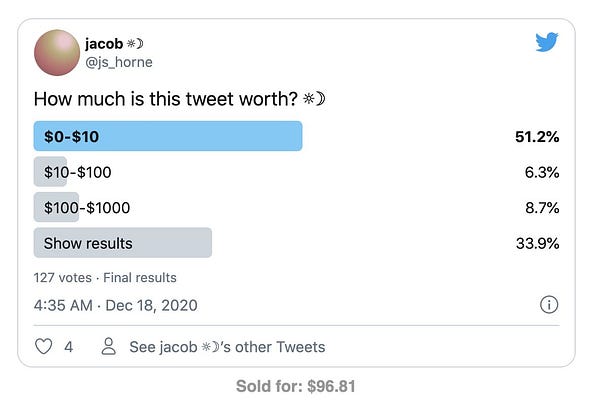The height and width of the screenshot is (406, 600).
Task: Click jacob's round profile avatar
Action: 59,53
